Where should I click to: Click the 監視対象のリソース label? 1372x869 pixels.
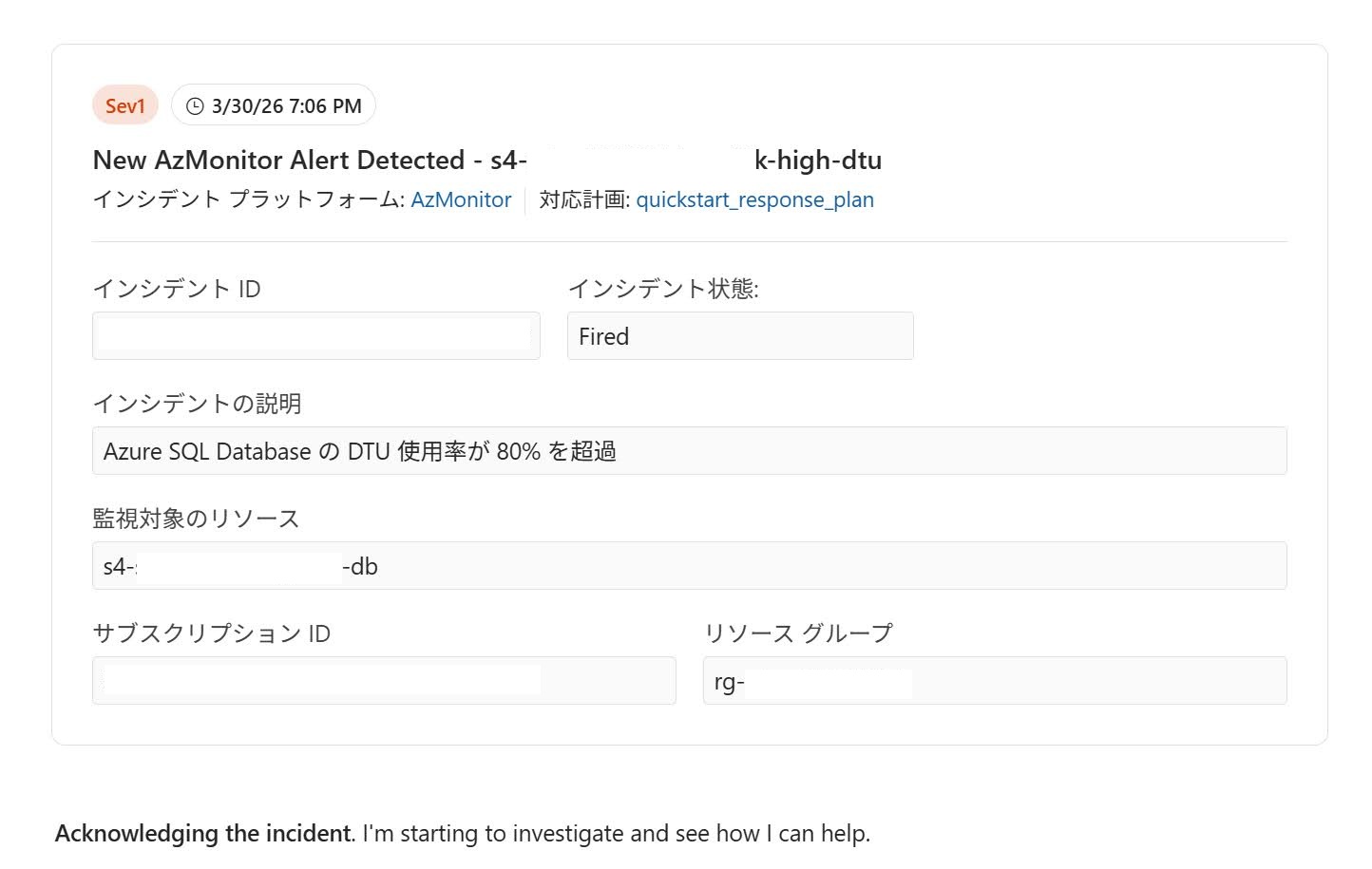coord(196,519)
